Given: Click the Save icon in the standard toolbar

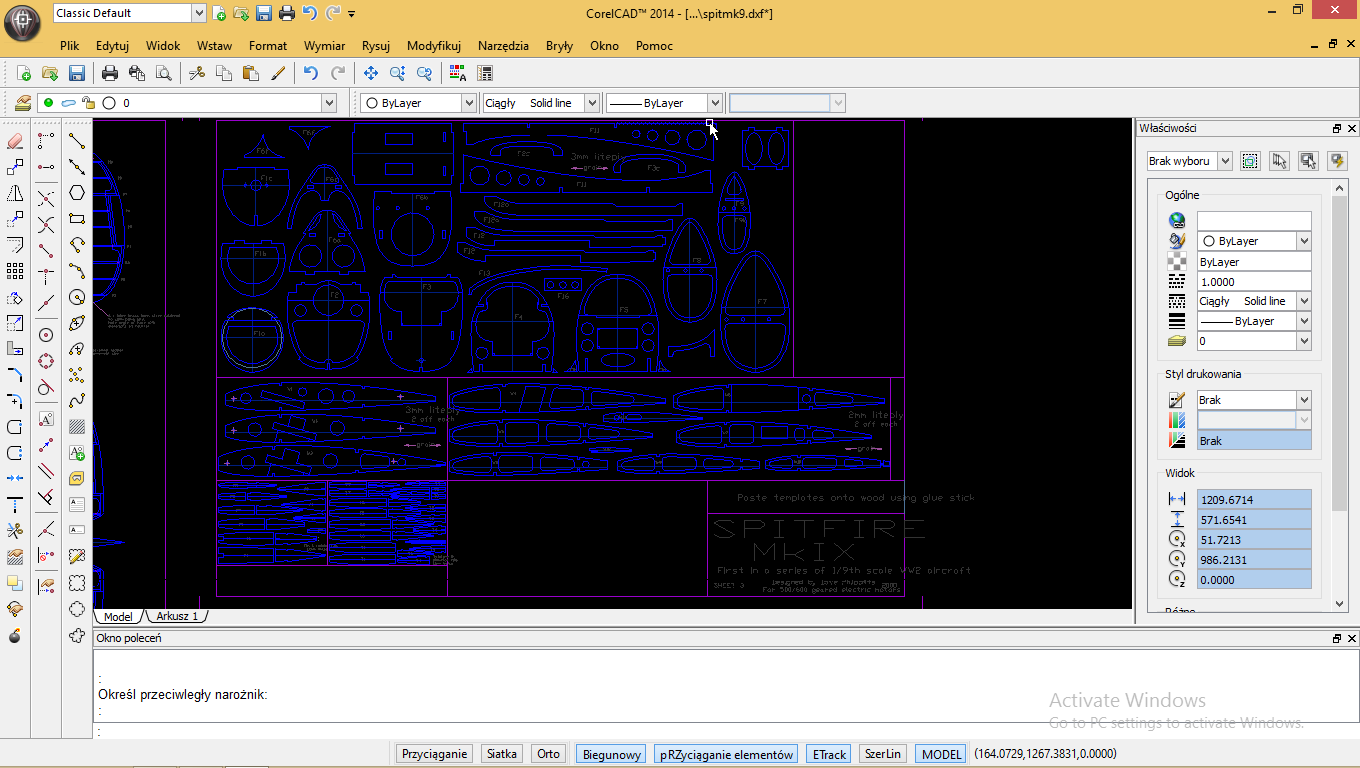Looking at the screenshot, I should [x=76, y=73].
